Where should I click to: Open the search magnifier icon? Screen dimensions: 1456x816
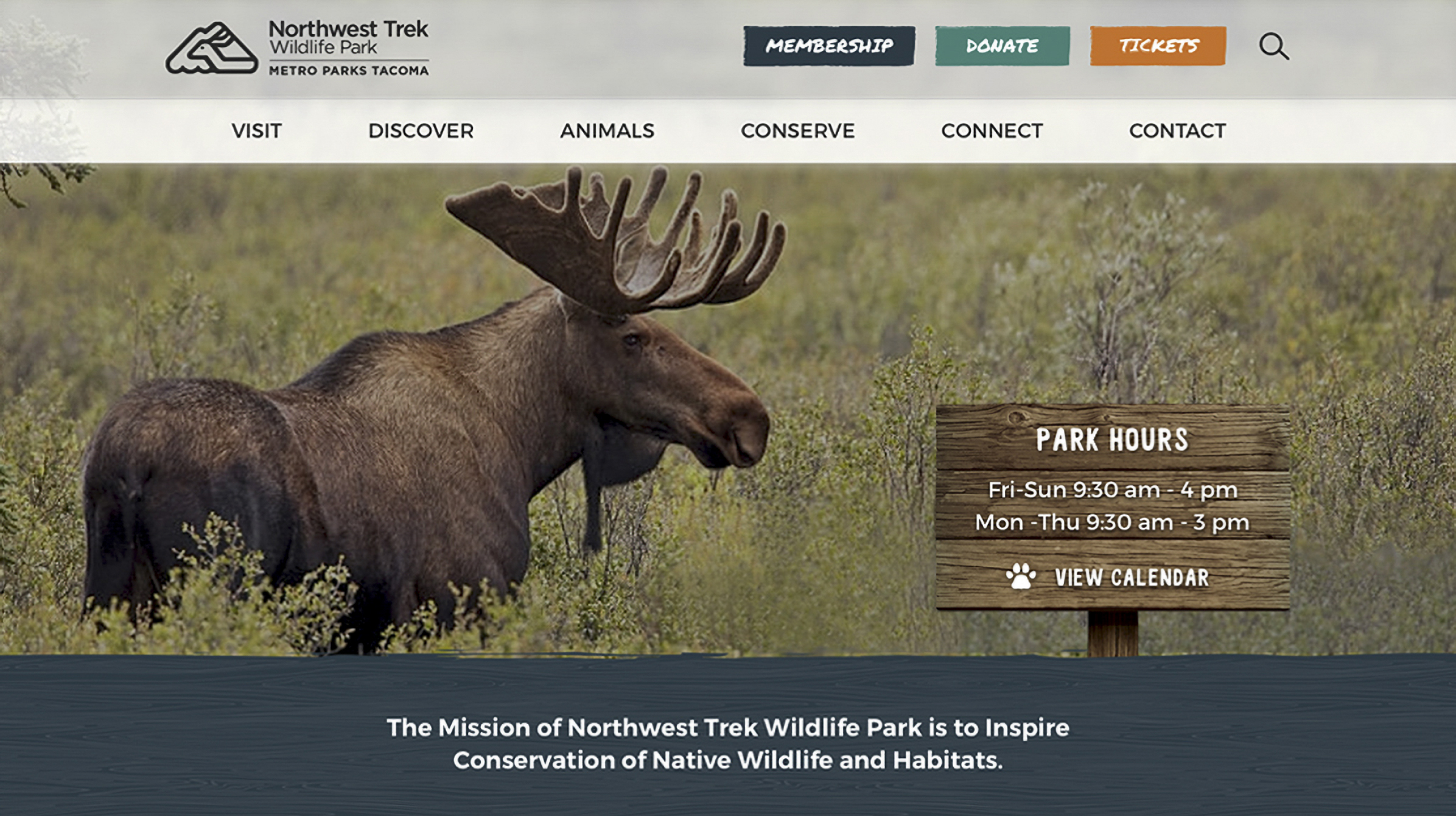tap(1274, 46)
